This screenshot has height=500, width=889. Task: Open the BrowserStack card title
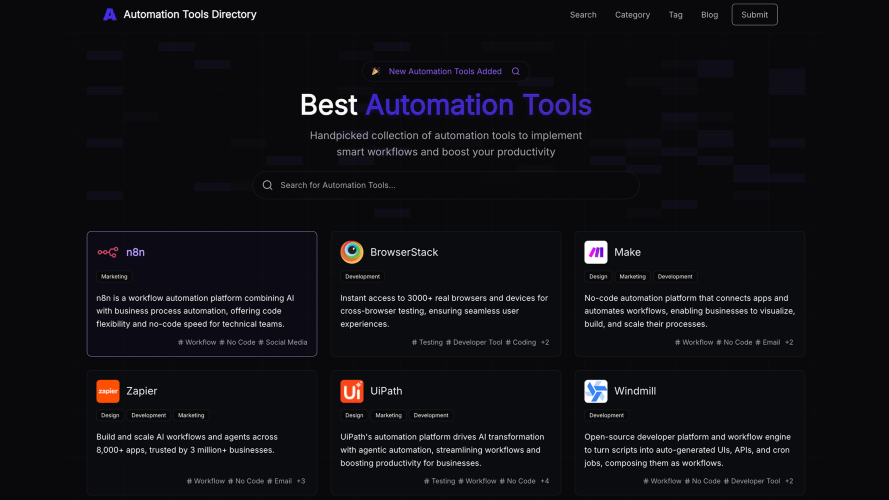tap(404, 252)
